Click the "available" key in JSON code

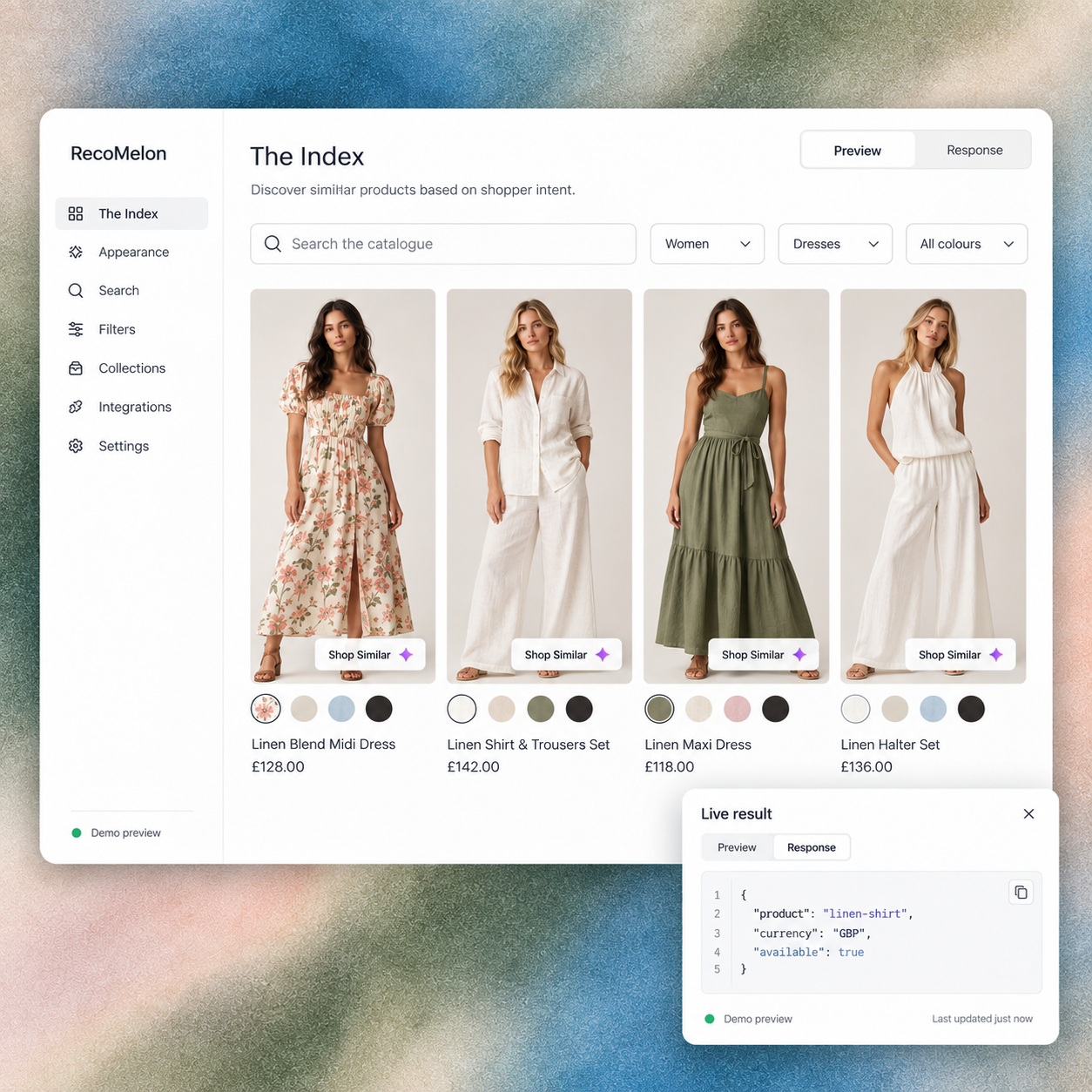point(788,953)
